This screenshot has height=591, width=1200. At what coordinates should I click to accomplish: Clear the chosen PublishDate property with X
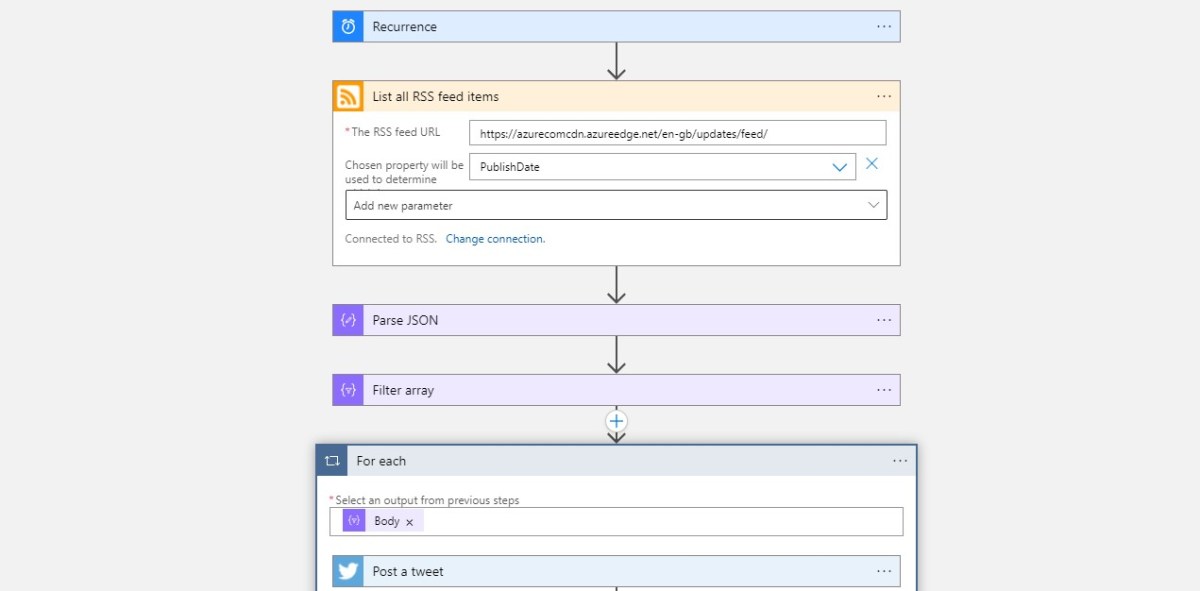coord(871,165)
